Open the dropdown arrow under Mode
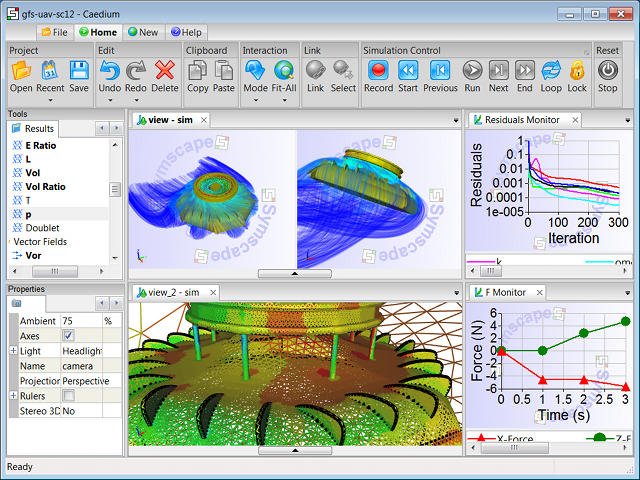The width and height of the screenshot is (640, 480). click(256, 100)
